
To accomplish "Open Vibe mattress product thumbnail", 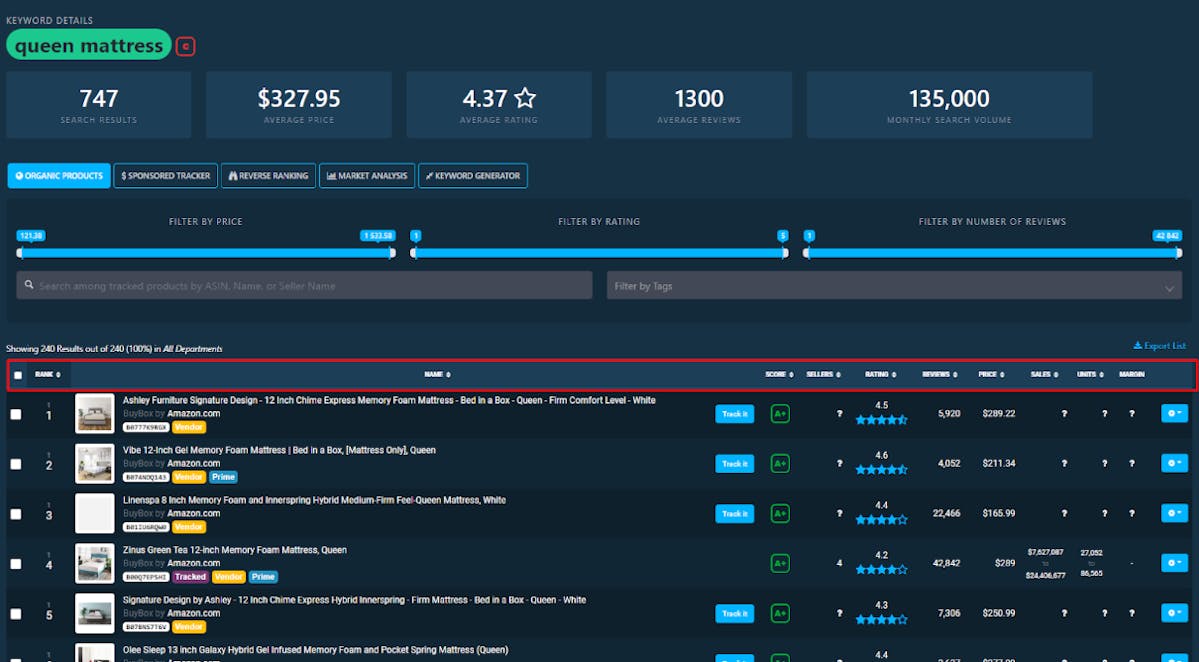I will pos(95,463).
